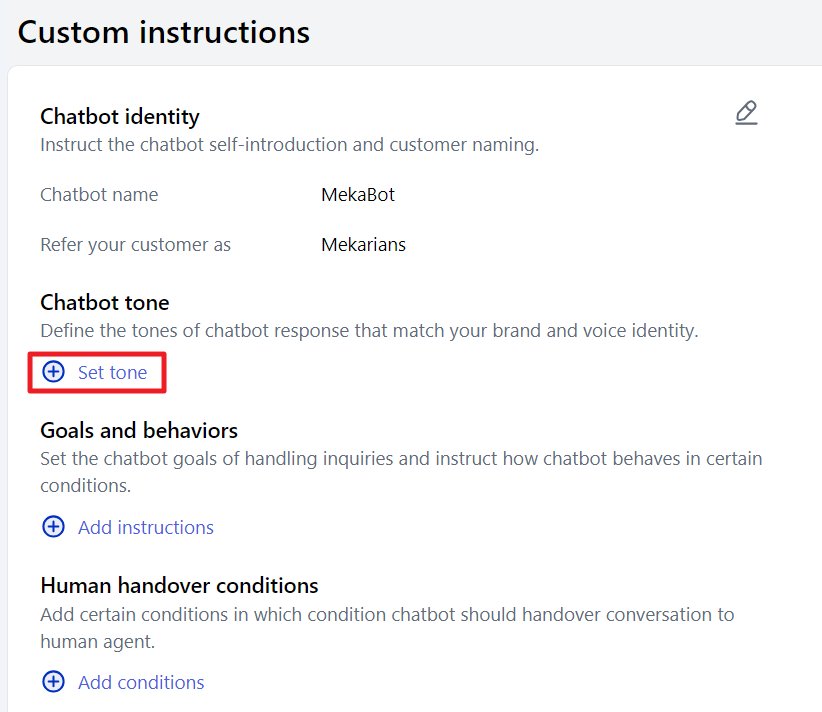Select the Custom instructions page title
Screen dimensions: 822x712
click(164, 33)
